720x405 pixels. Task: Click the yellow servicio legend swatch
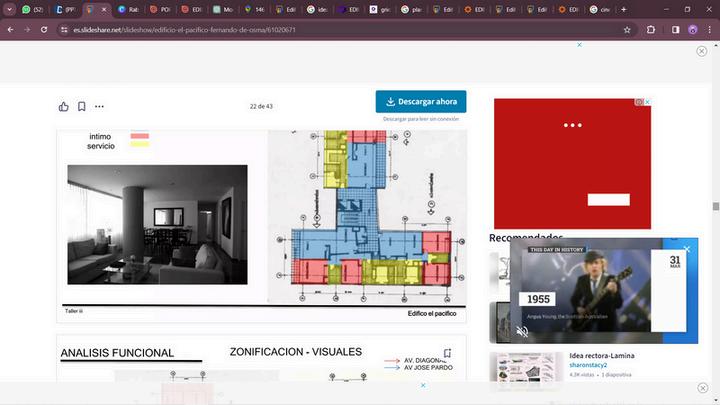[x=140, y=144]
